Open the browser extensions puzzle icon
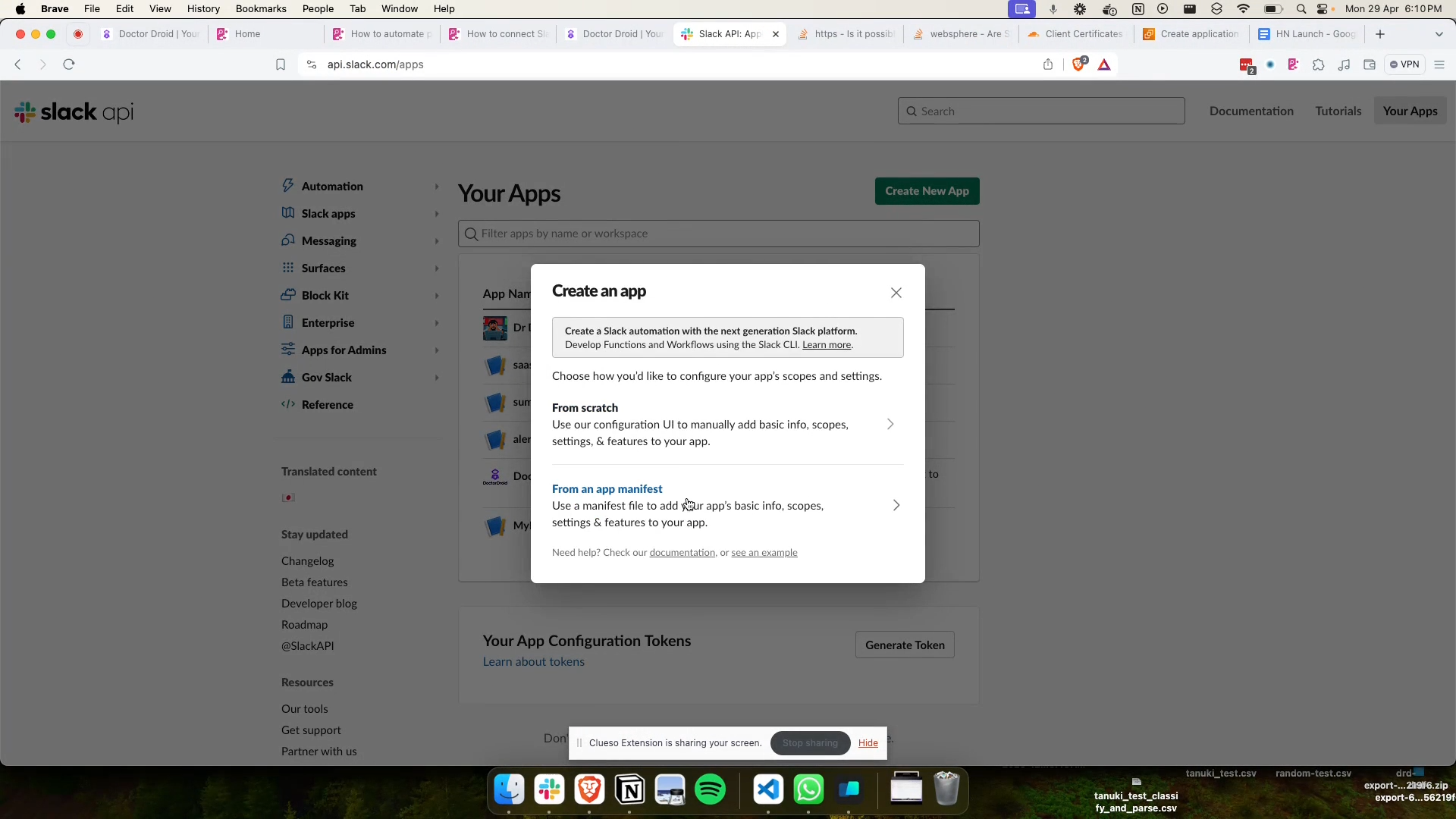This screenshot has width=1456, height=819. (x=1318, y=64)
